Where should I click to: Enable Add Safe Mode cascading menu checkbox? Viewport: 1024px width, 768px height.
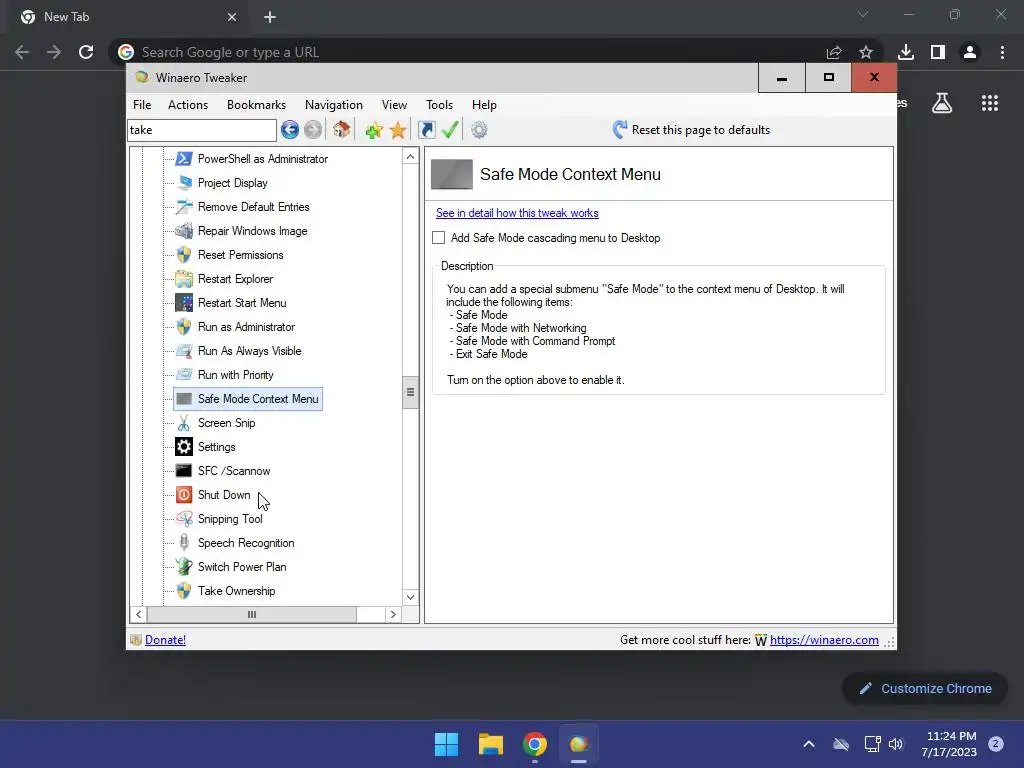tap(438, 238)
